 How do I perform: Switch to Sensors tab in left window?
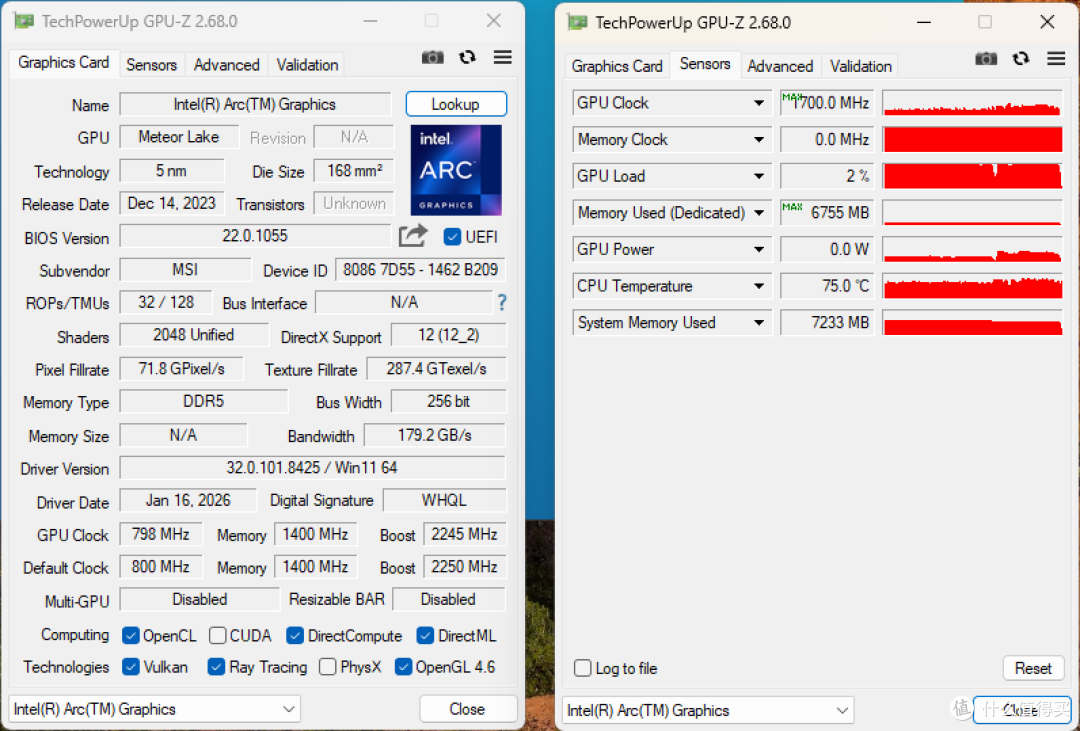point(152,65)
